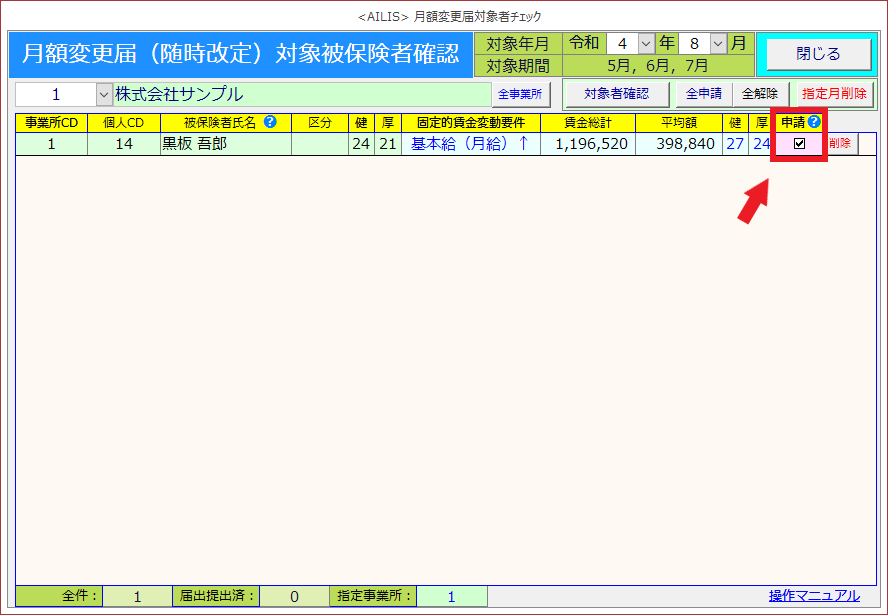
Task: Click the 対象者確認 button
Action: (x=616, y=94)
